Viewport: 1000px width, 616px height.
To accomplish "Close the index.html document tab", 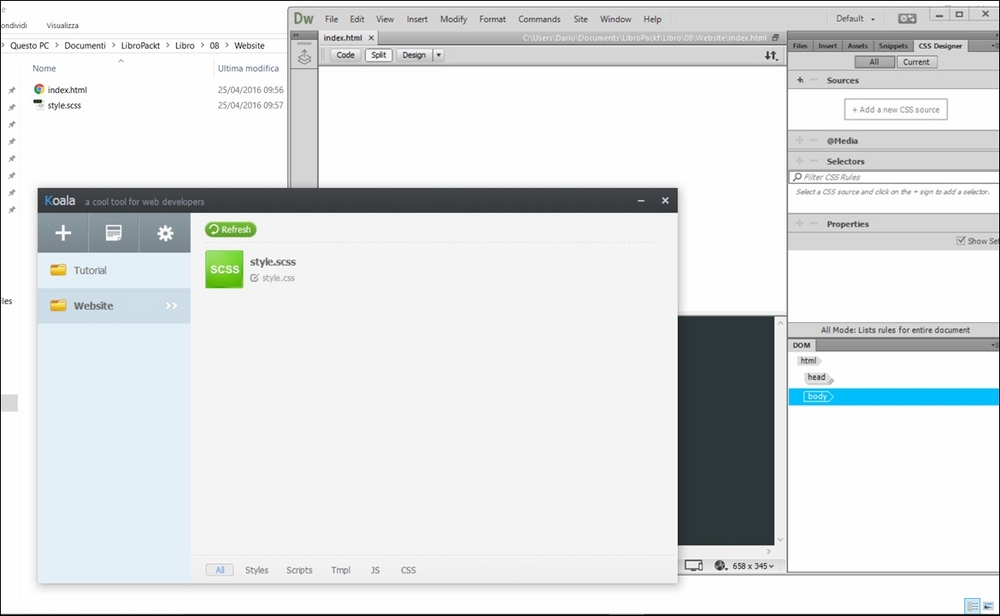I will (371, 38).
